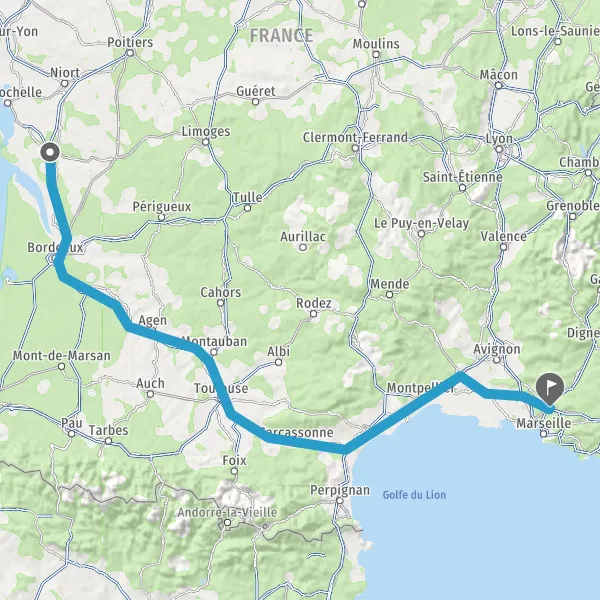Click the Clermont-Ferrand city marker
Viewport: 600px width, 600px height.
[355, 148]
